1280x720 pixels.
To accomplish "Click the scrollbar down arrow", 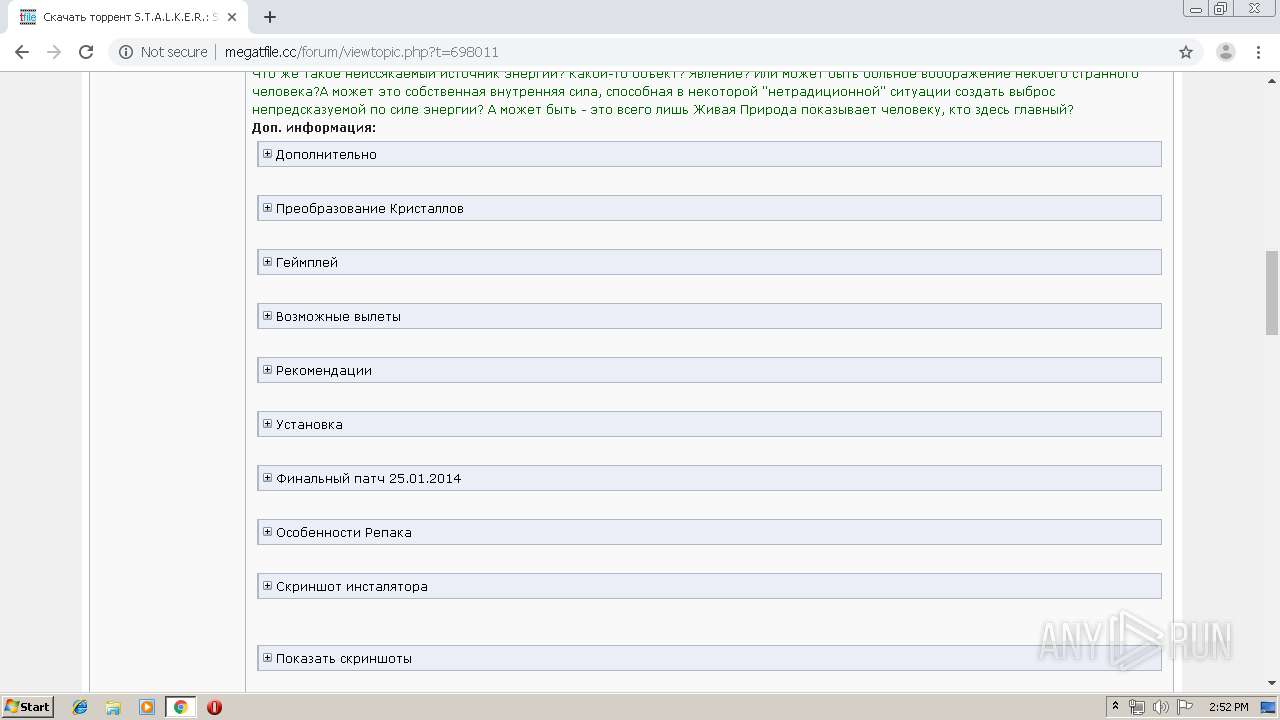I will [1272, 683].
